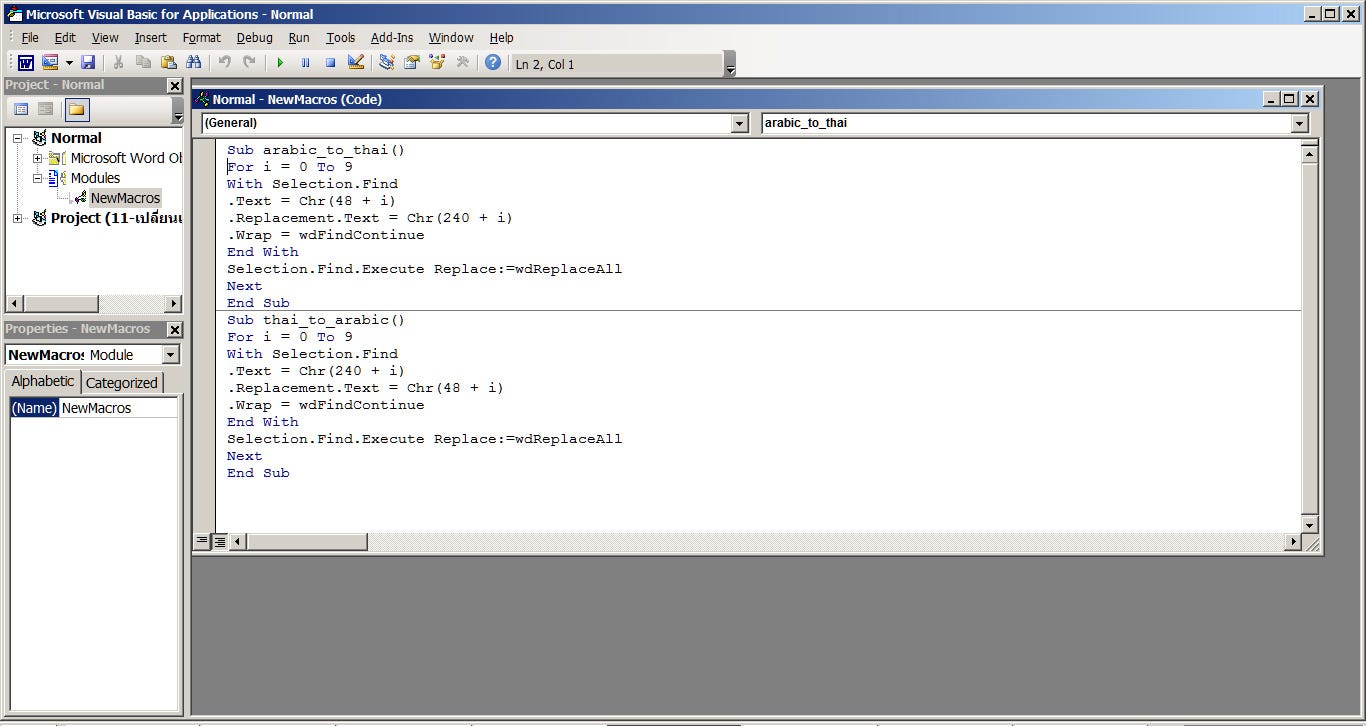Open Find with the binoculars icon
The image size is (1366, 726).
(x=193, y=63)
